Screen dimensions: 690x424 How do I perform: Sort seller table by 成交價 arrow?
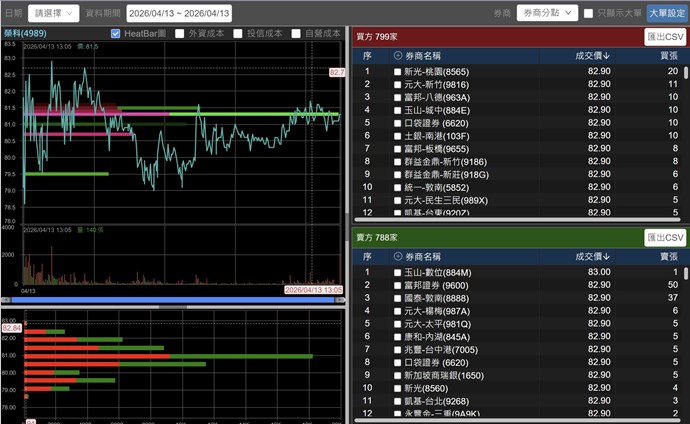[606, 256]
